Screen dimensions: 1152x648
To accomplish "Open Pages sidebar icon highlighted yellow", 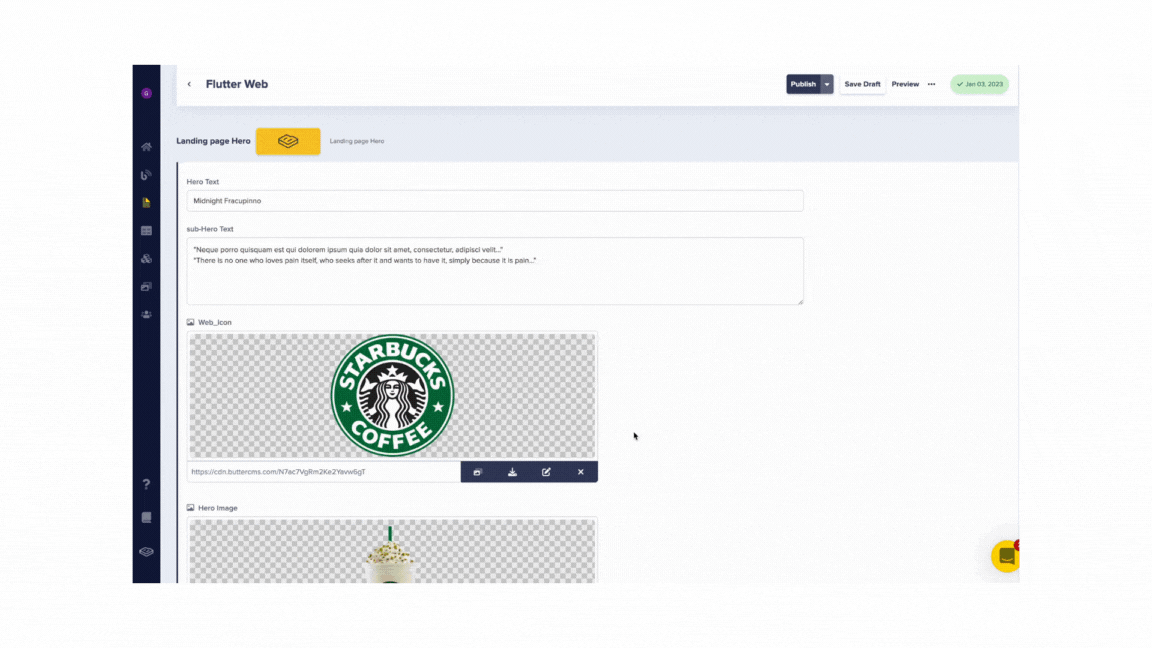I will (146, 203).
